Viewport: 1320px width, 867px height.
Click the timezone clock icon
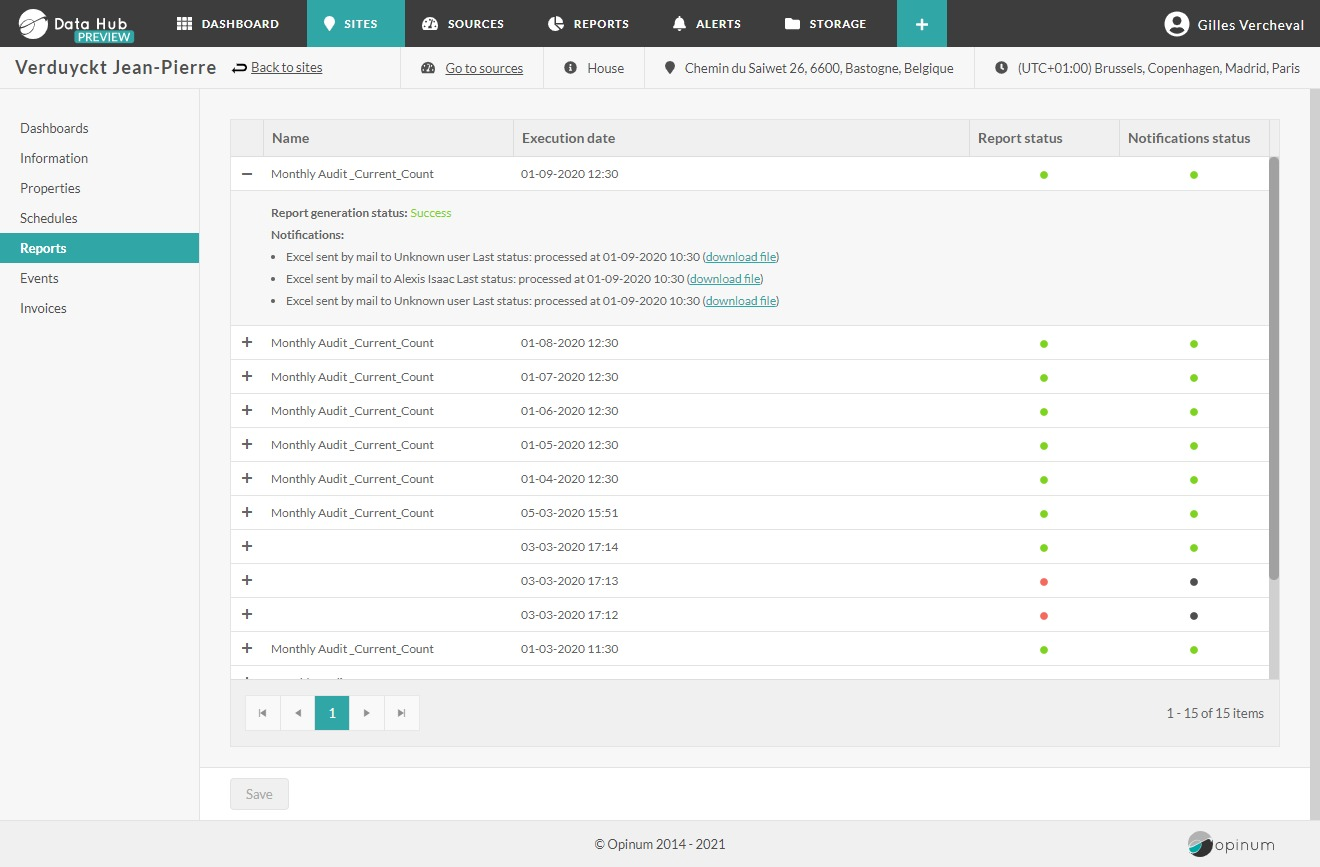click(1001, 68)
